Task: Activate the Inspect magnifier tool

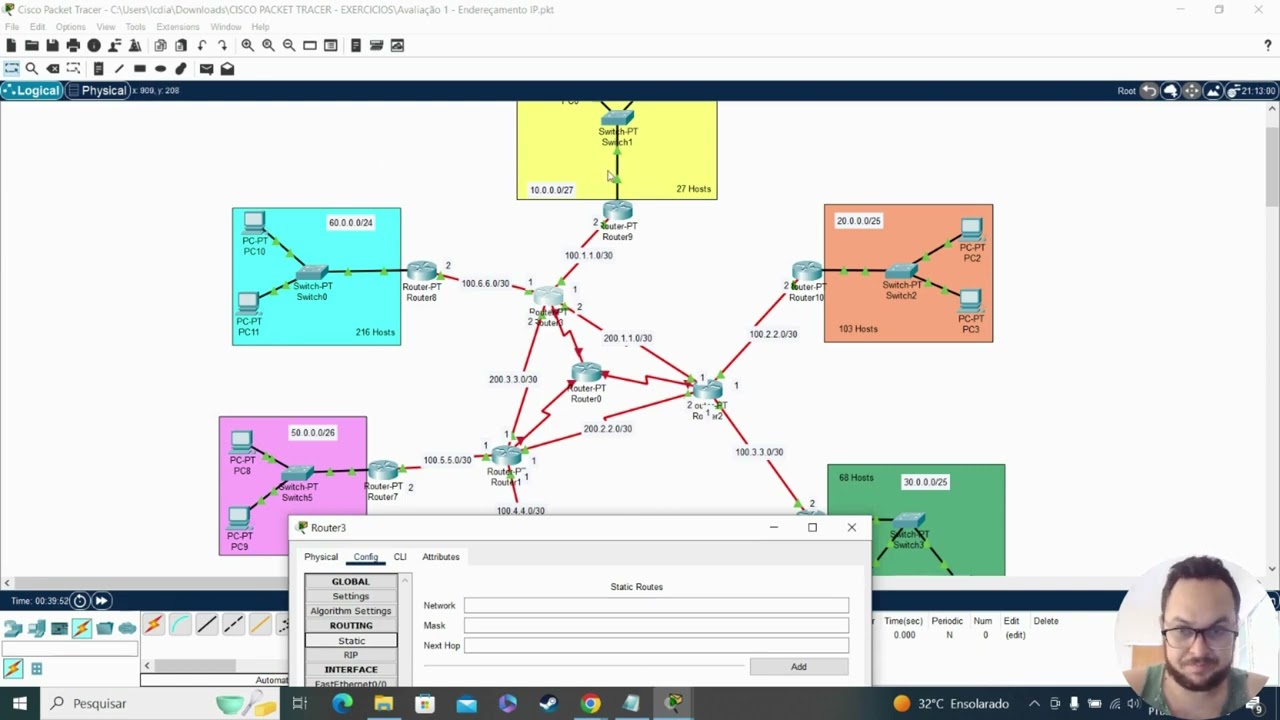Action: click(x=32, y=69)
